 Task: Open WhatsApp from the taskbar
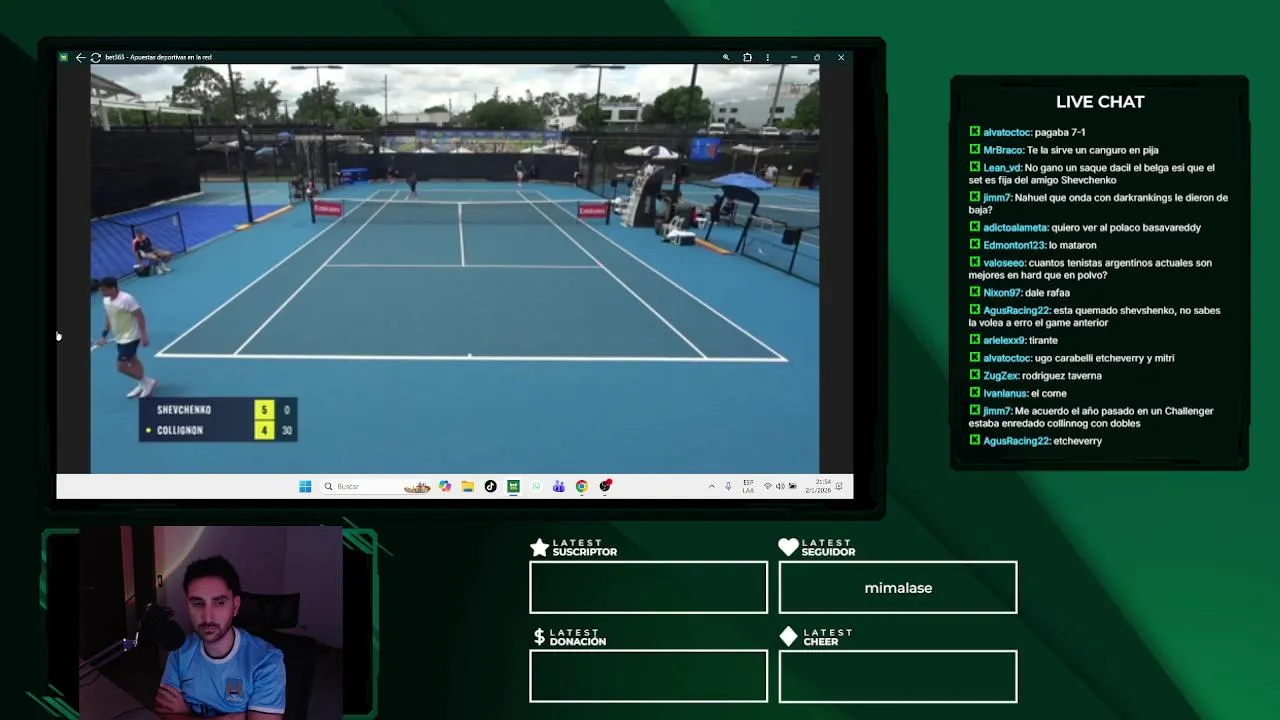536,486
